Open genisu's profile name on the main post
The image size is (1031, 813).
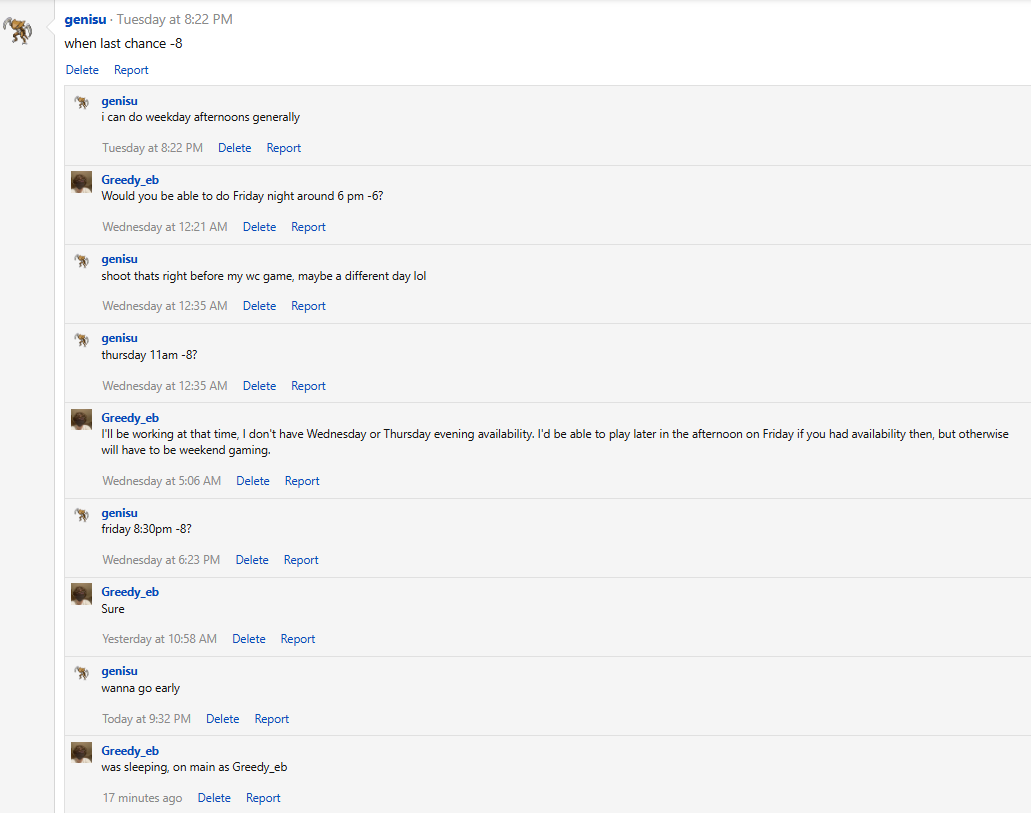85,19
